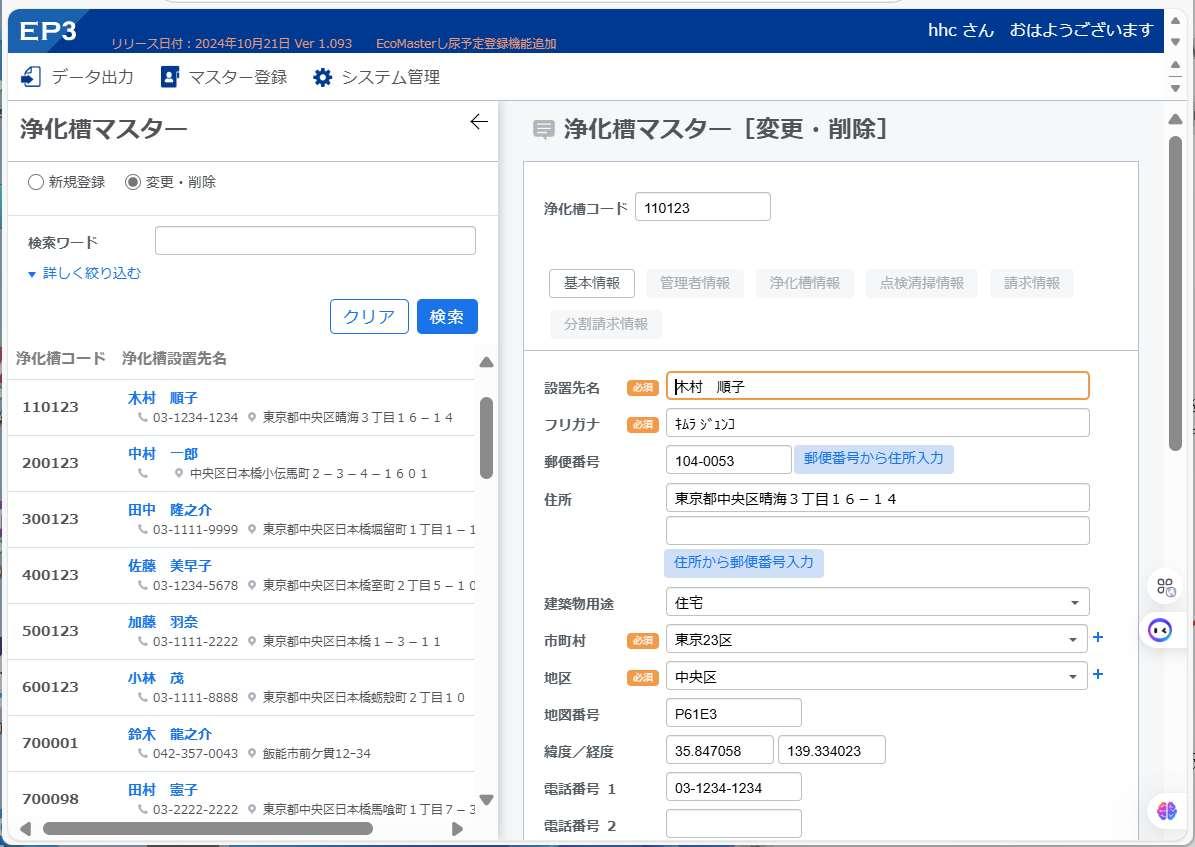Click the マスター登録 person-card icon
Viewport: 1195px width, 847px height.
tap(169, 77)
